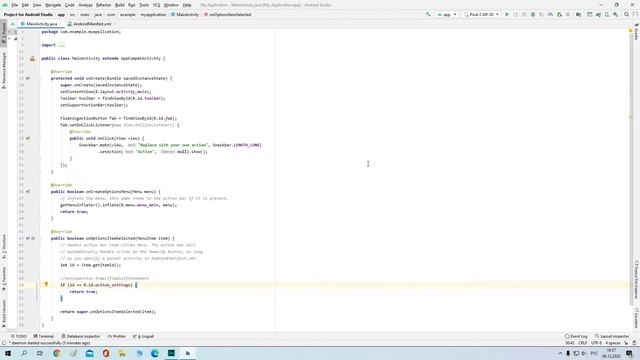
Task: Open the Event Log panel
Action: pos(576,336)
